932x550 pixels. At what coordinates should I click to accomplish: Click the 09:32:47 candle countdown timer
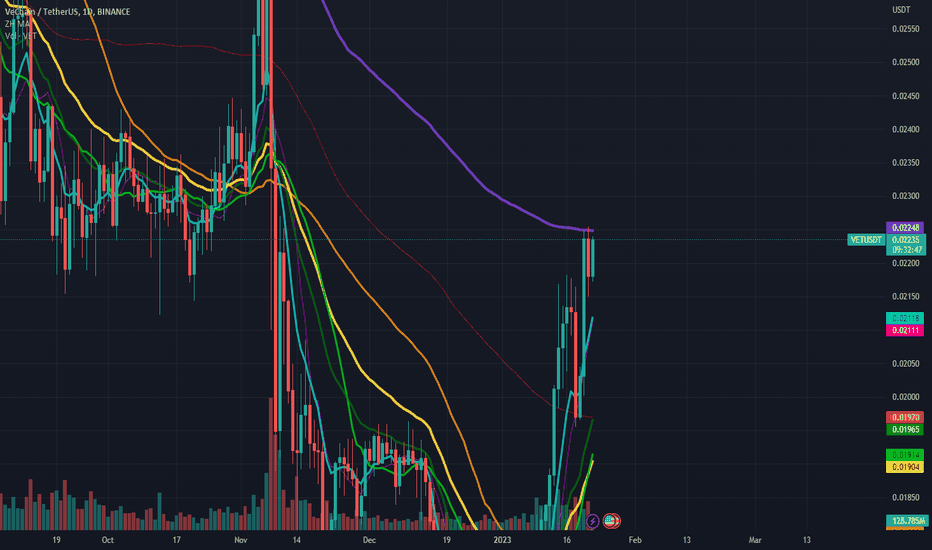coord(906,250)
